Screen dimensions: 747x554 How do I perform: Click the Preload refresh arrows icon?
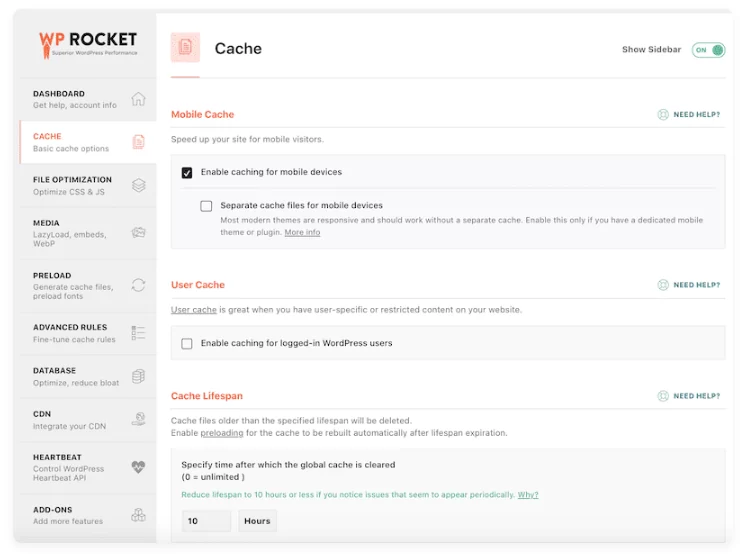click(x=138, y=285)
